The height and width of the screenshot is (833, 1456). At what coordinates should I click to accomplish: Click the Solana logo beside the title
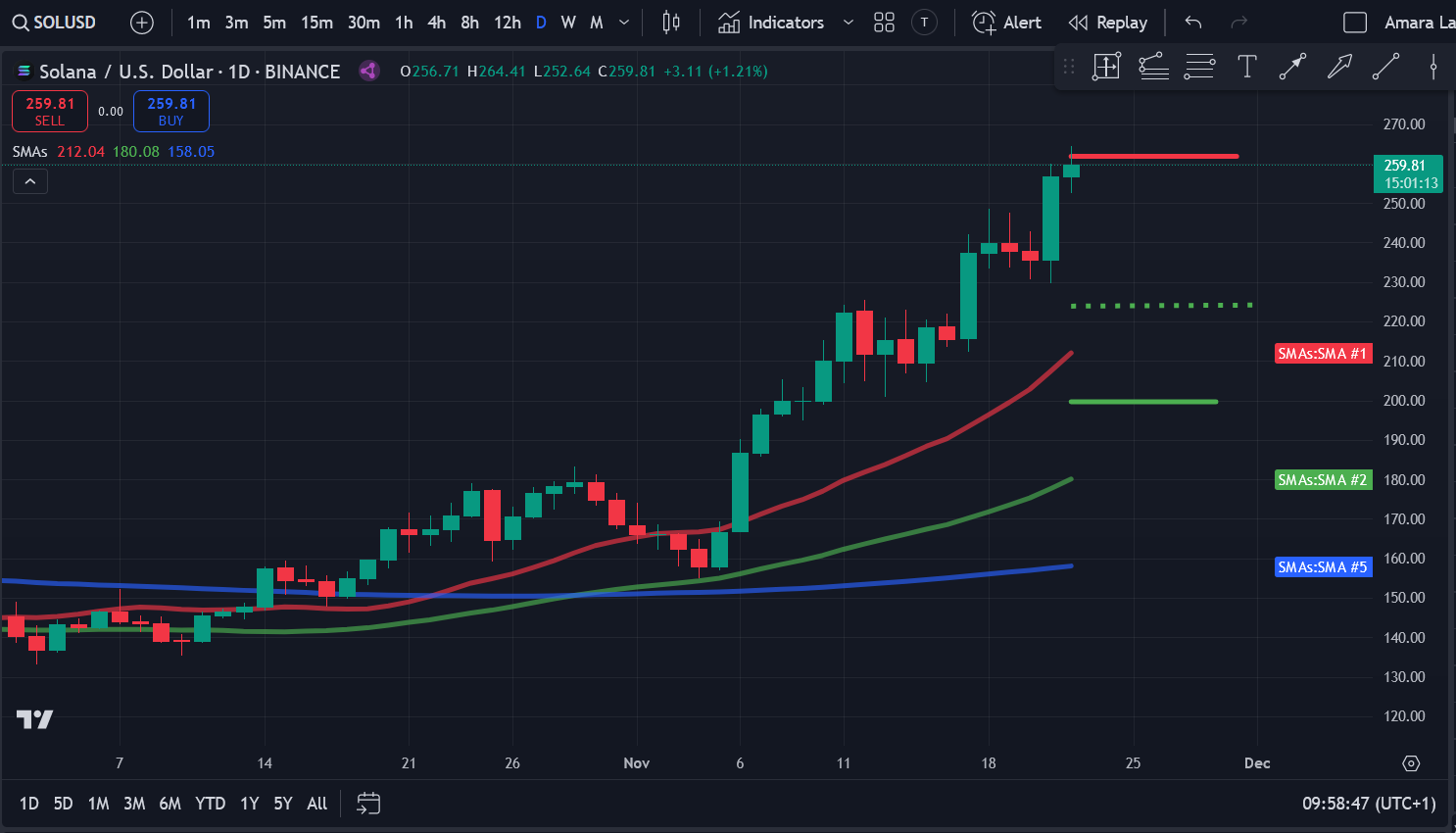(x=24, y=72)
